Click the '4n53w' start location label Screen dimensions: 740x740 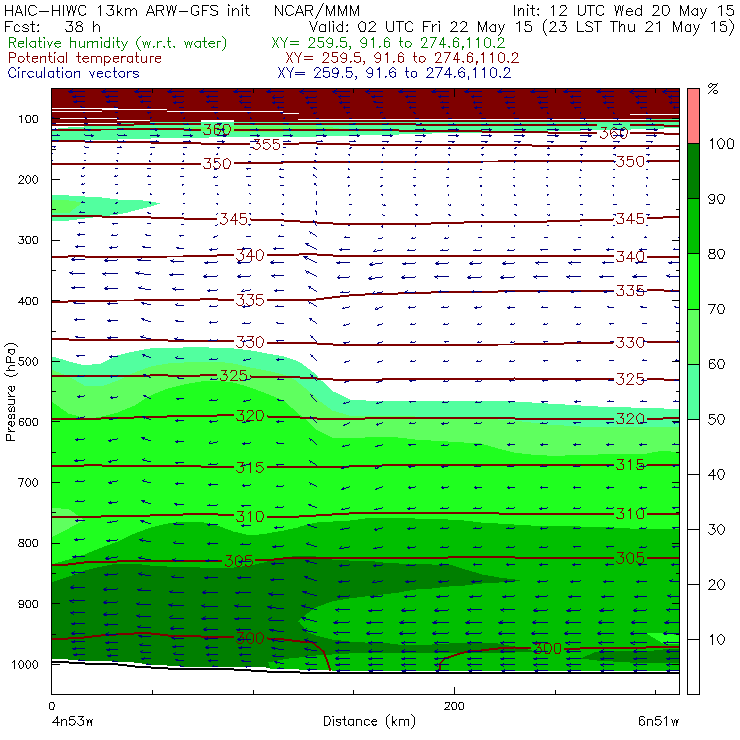pos(72,721)
